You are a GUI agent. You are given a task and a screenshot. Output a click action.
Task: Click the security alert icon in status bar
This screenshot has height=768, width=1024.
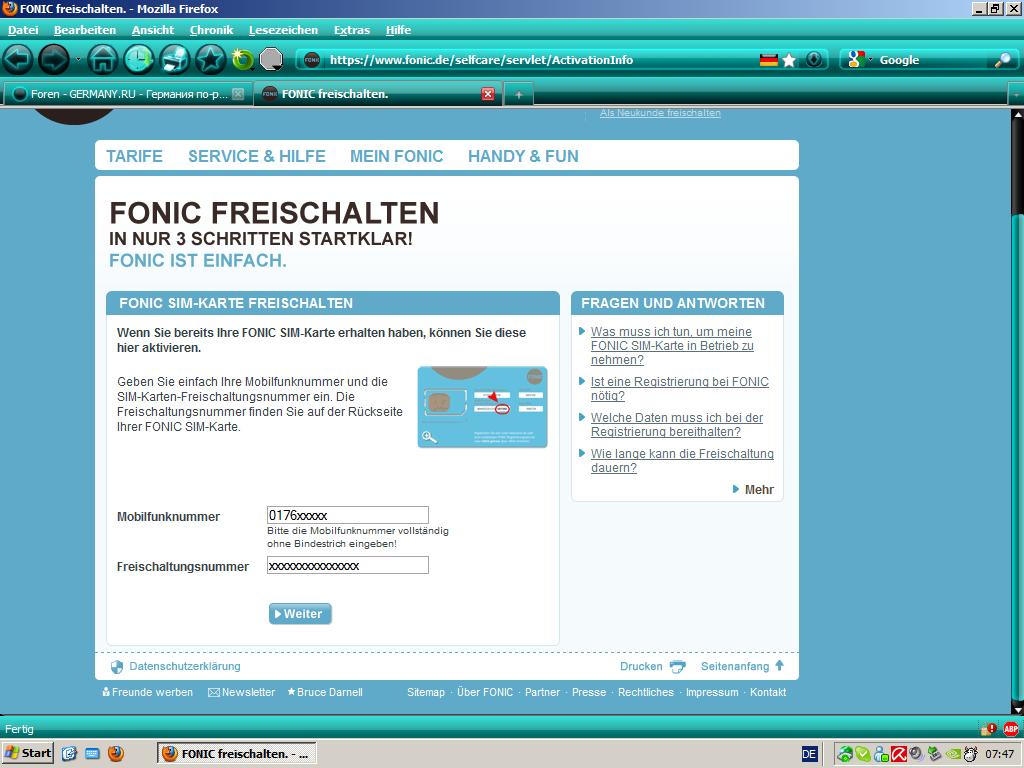coord(989,729)
